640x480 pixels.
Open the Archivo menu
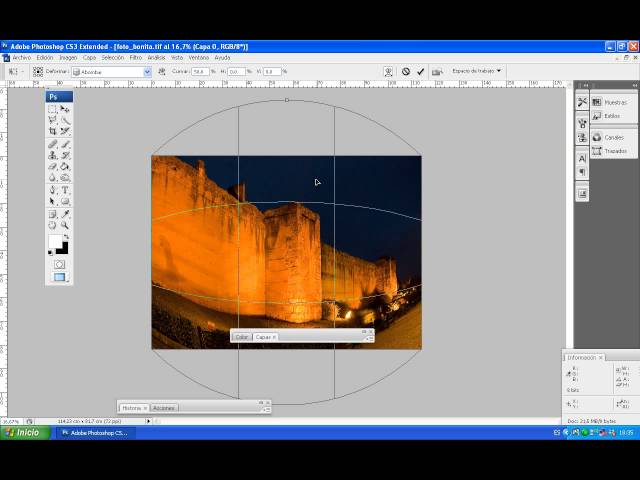click(x=22, y=58)
